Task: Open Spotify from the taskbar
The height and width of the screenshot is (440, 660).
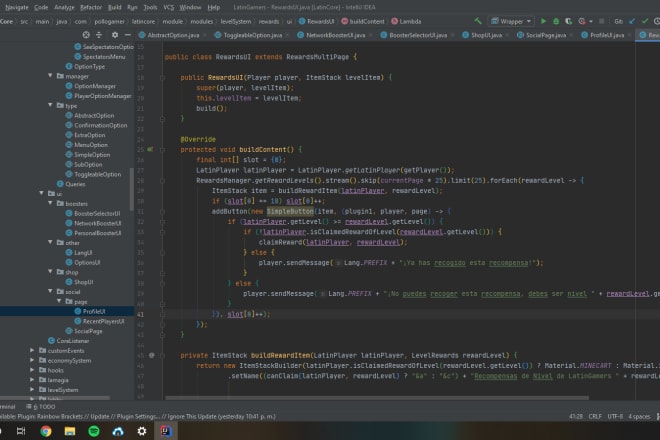Action: tap(93, 431)
